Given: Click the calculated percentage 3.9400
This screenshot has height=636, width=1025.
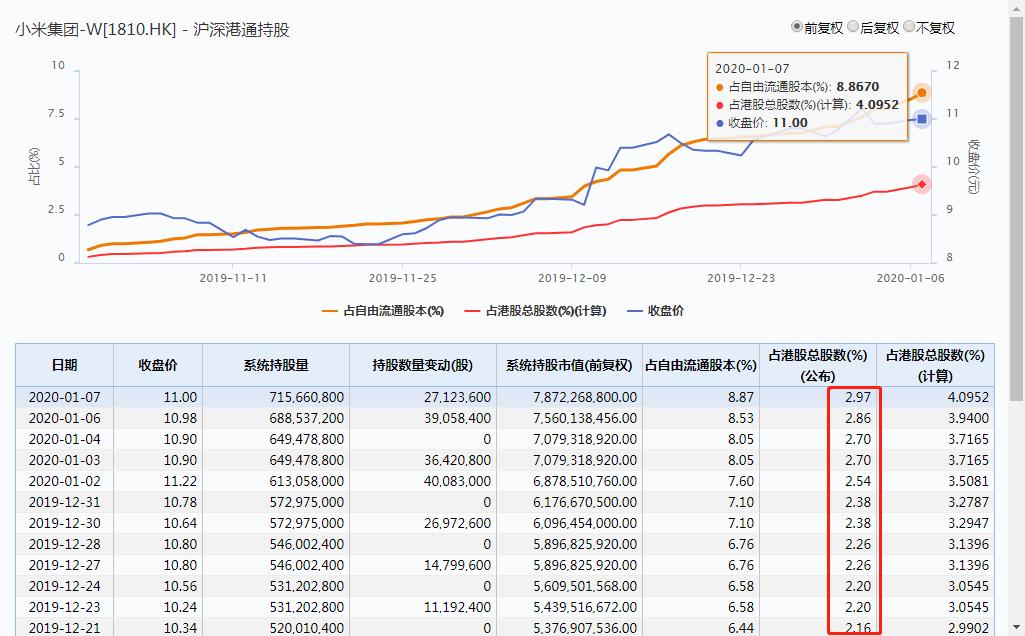Looking at the screenshot, I should click(969, 418).
